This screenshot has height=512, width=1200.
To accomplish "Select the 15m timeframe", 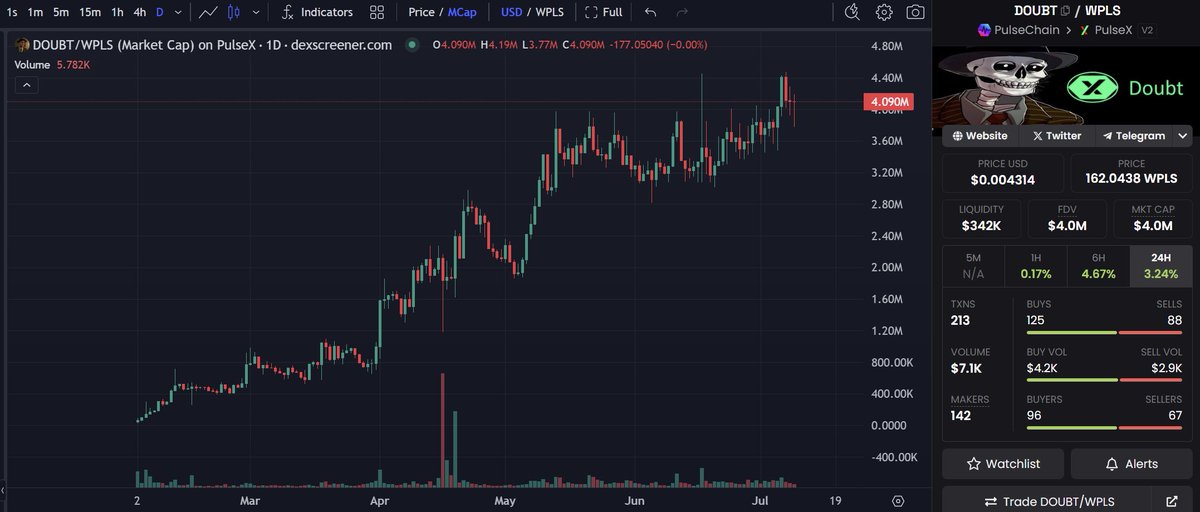I will click(x=90, y=12).
